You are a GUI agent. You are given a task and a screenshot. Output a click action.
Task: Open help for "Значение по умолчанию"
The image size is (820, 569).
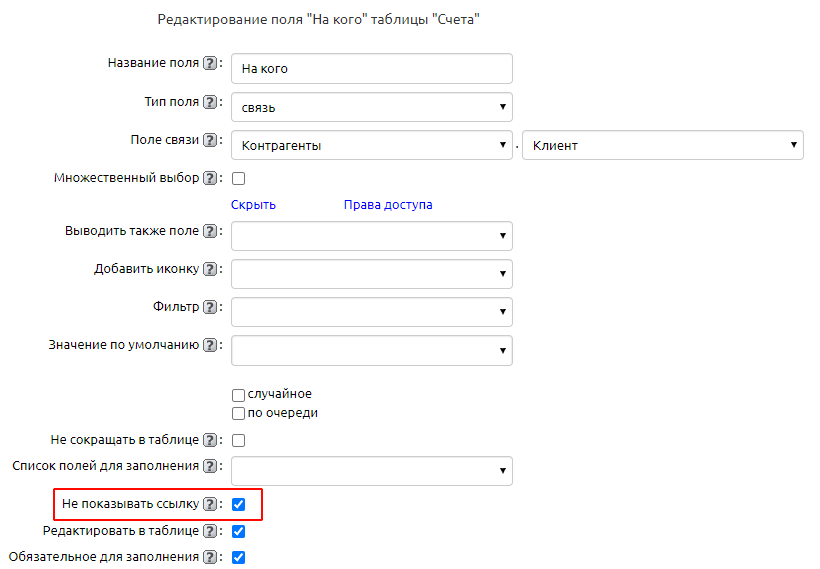tap(210, 345)
